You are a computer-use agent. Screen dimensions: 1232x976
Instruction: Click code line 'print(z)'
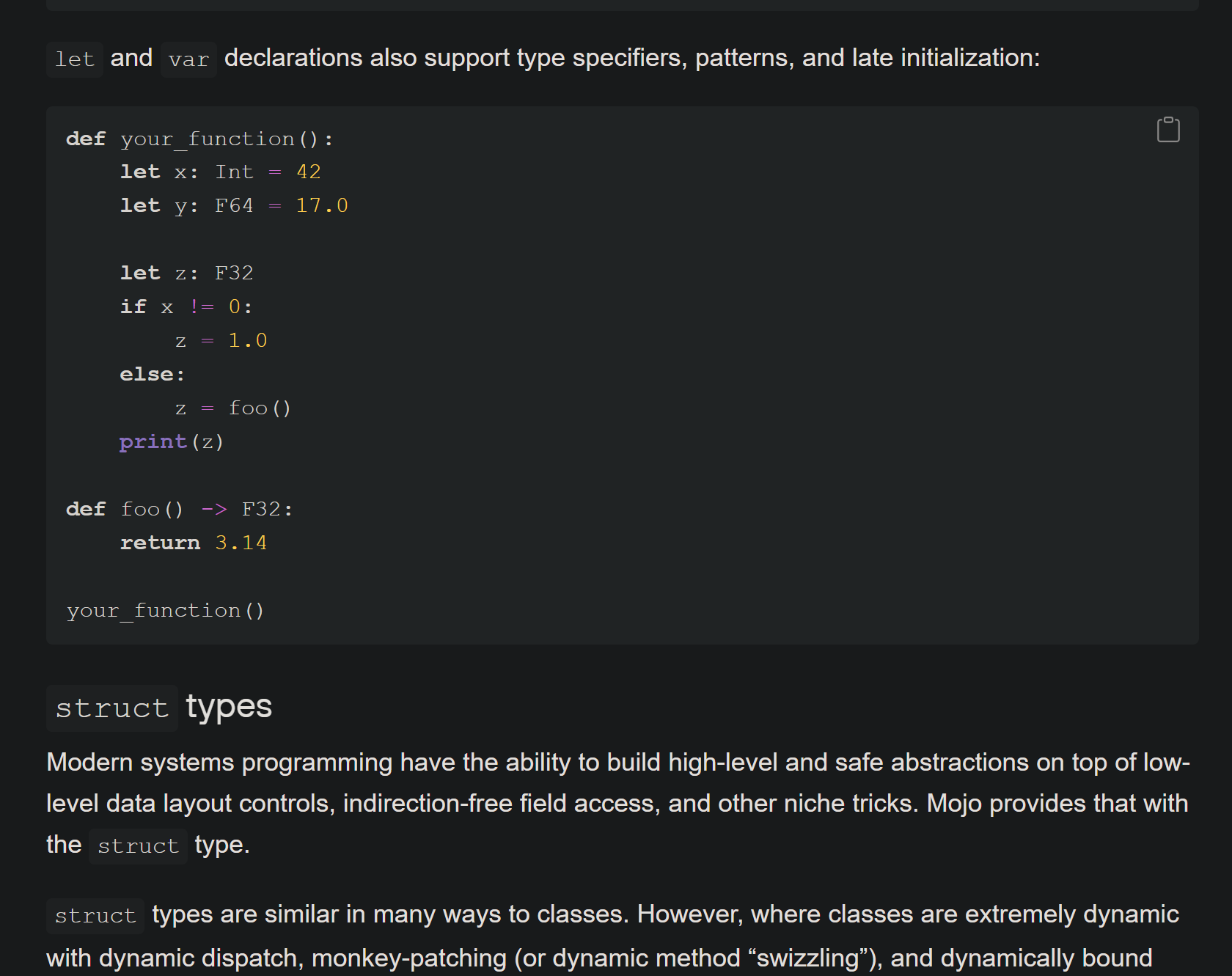pos(172,441)
